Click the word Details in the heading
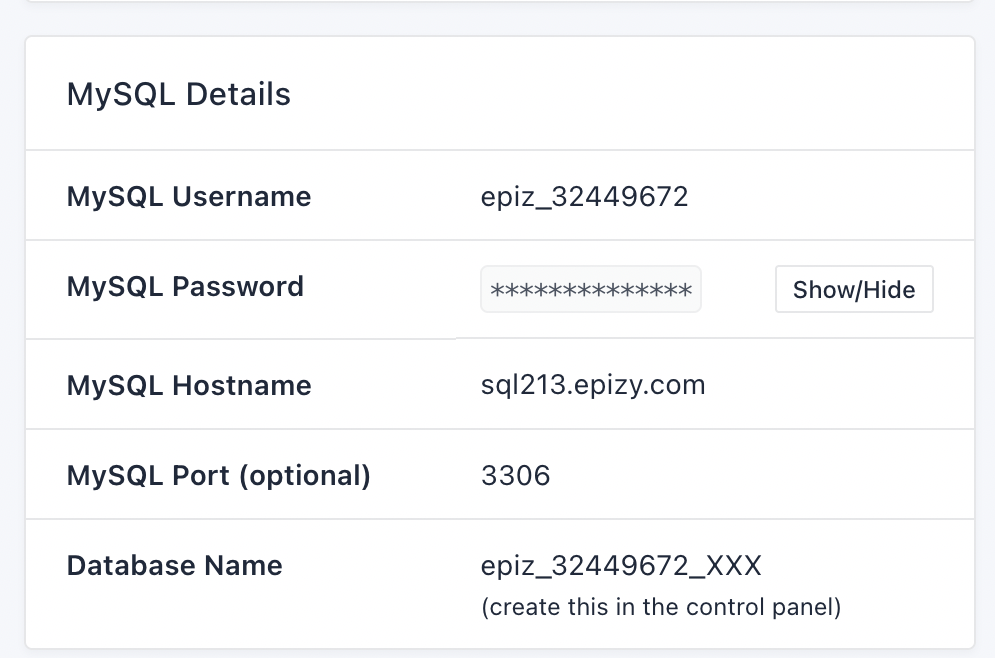995x658 pixels. pos(238,95)
